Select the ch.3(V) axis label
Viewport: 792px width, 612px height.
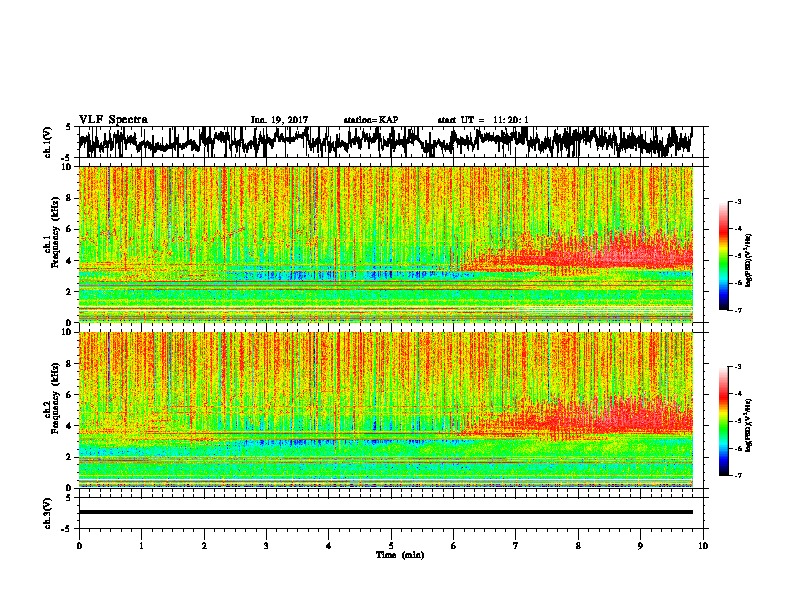pyautogui.click(x=48, y=513)
